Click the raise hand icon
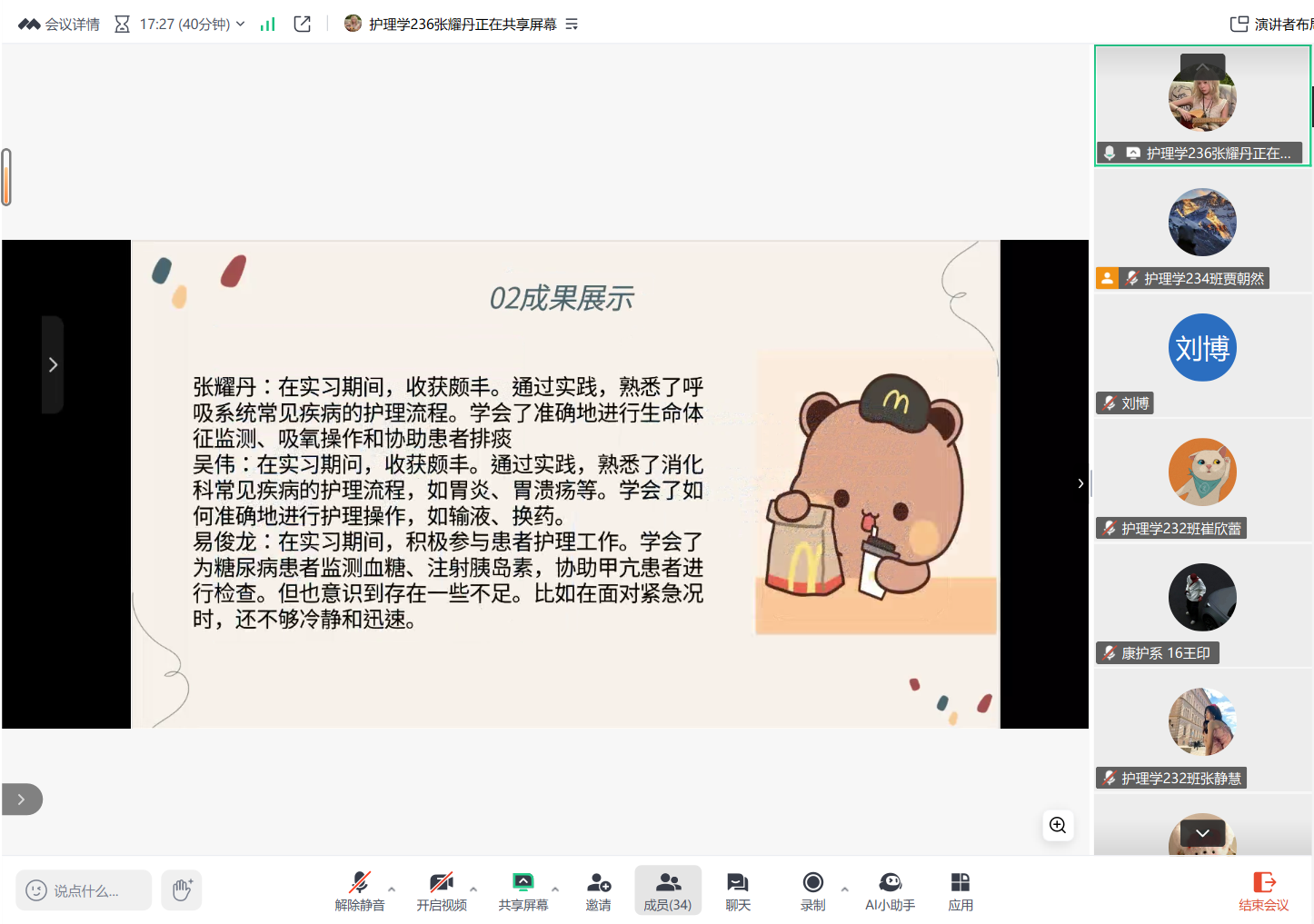The width and height of the screenshot is (1314, 924). coord(182,889)
